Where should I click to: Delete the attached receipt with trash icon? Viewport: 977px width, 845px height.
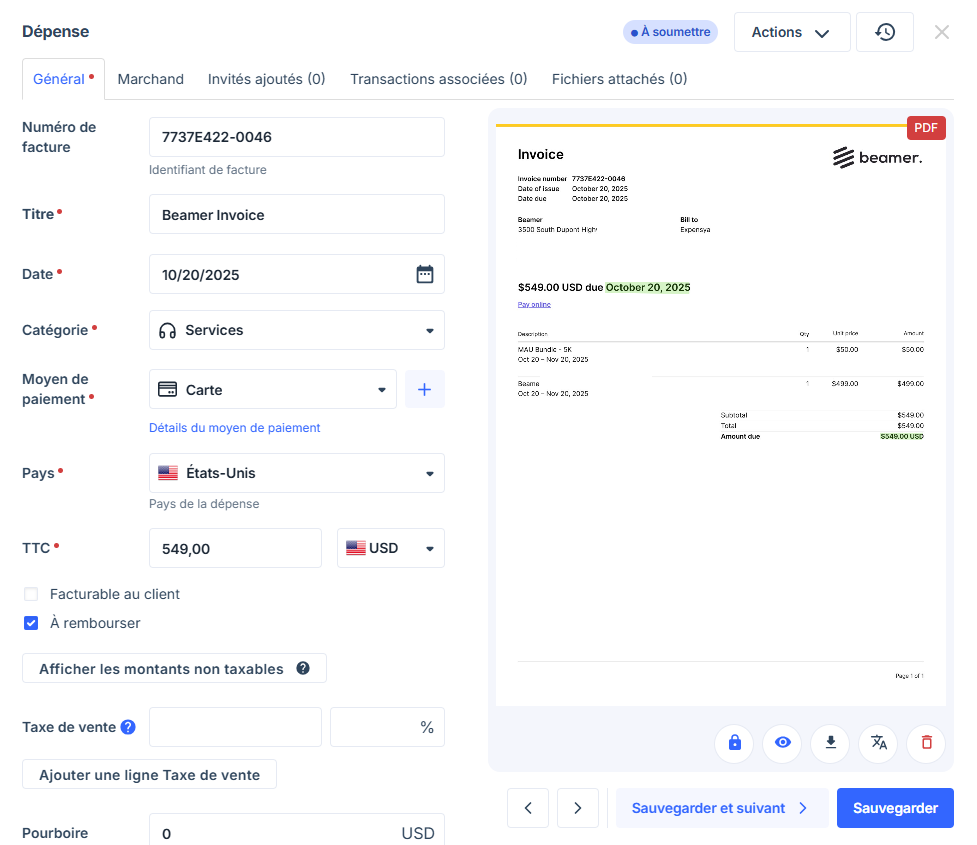pos(926,743)
